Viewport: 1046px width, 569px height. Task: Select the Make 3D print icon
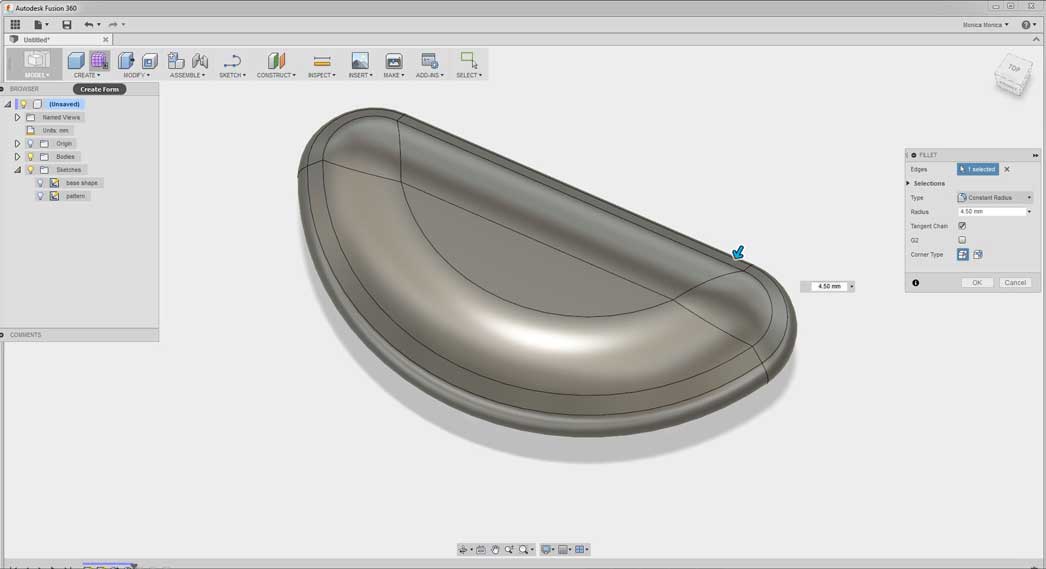click(x=394, y=61)
